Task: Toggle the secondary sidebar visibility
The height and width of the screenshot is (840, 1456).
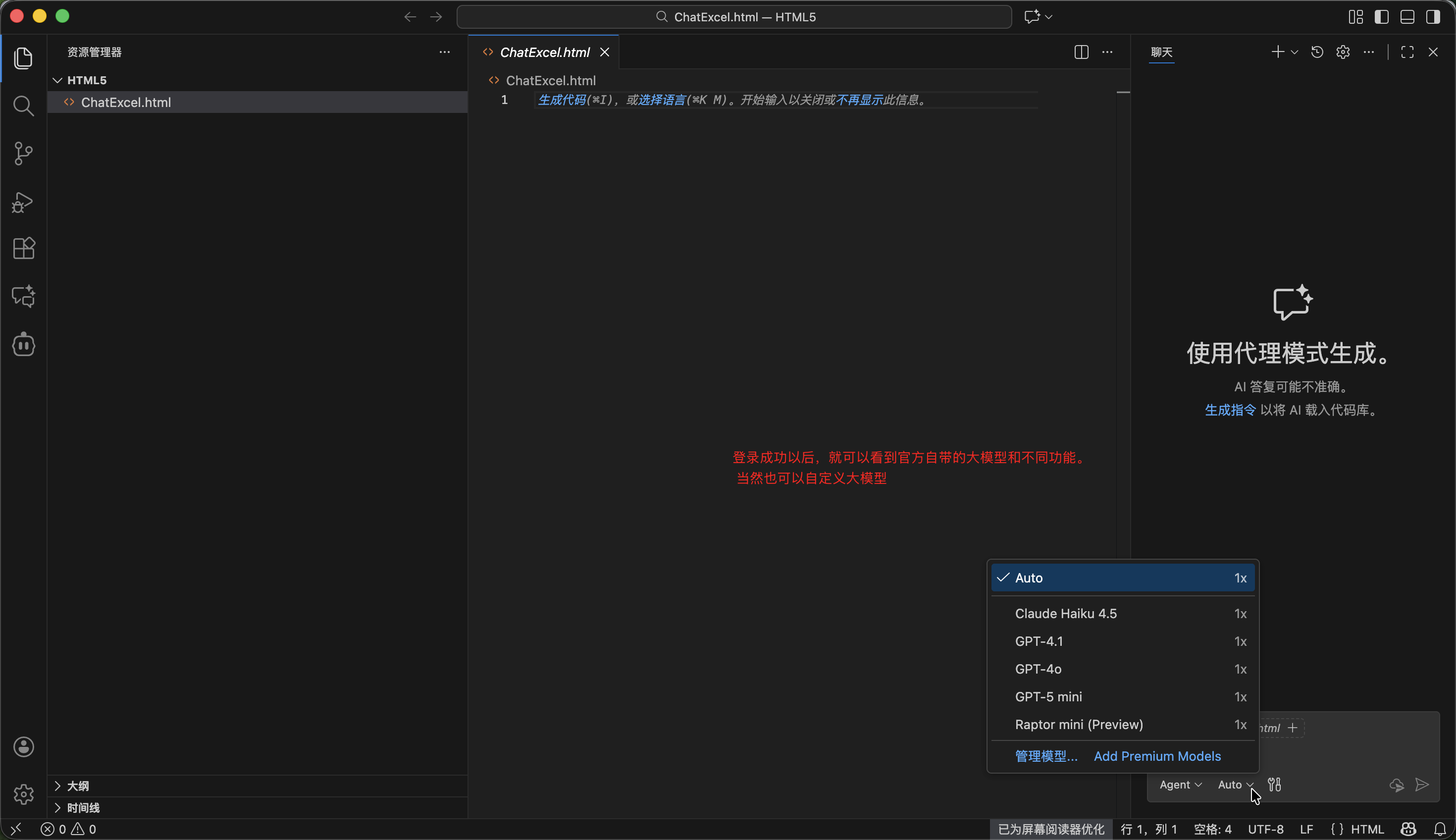Action: [1433, 17]
